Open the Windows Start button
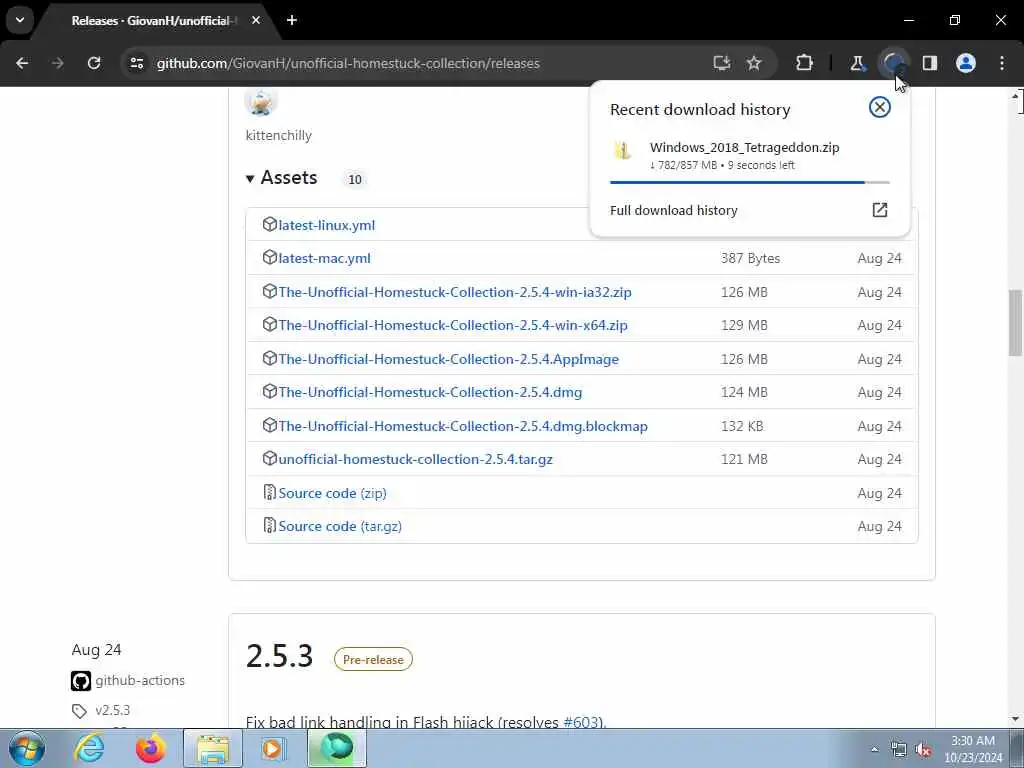The width and height of the screenshot is (1024, 768). tap(27, 748)
